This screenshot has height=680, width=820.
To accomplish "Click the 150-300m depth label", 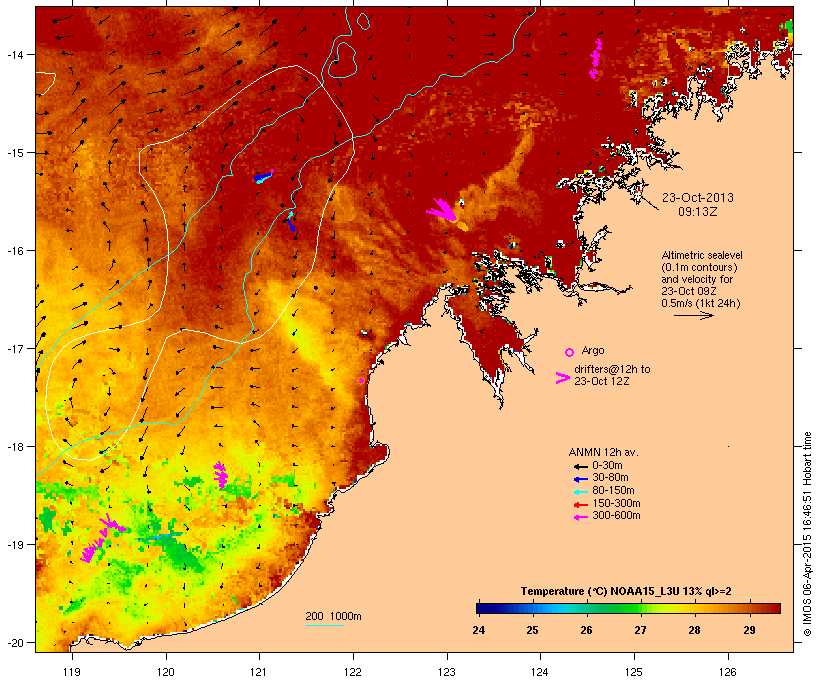I will [x=616, y=503].
